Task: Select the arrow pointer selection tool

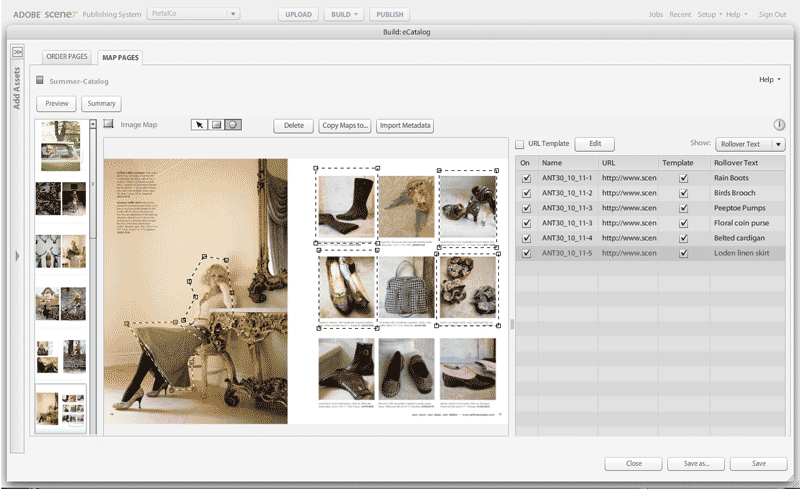Action: click(200, 125)
